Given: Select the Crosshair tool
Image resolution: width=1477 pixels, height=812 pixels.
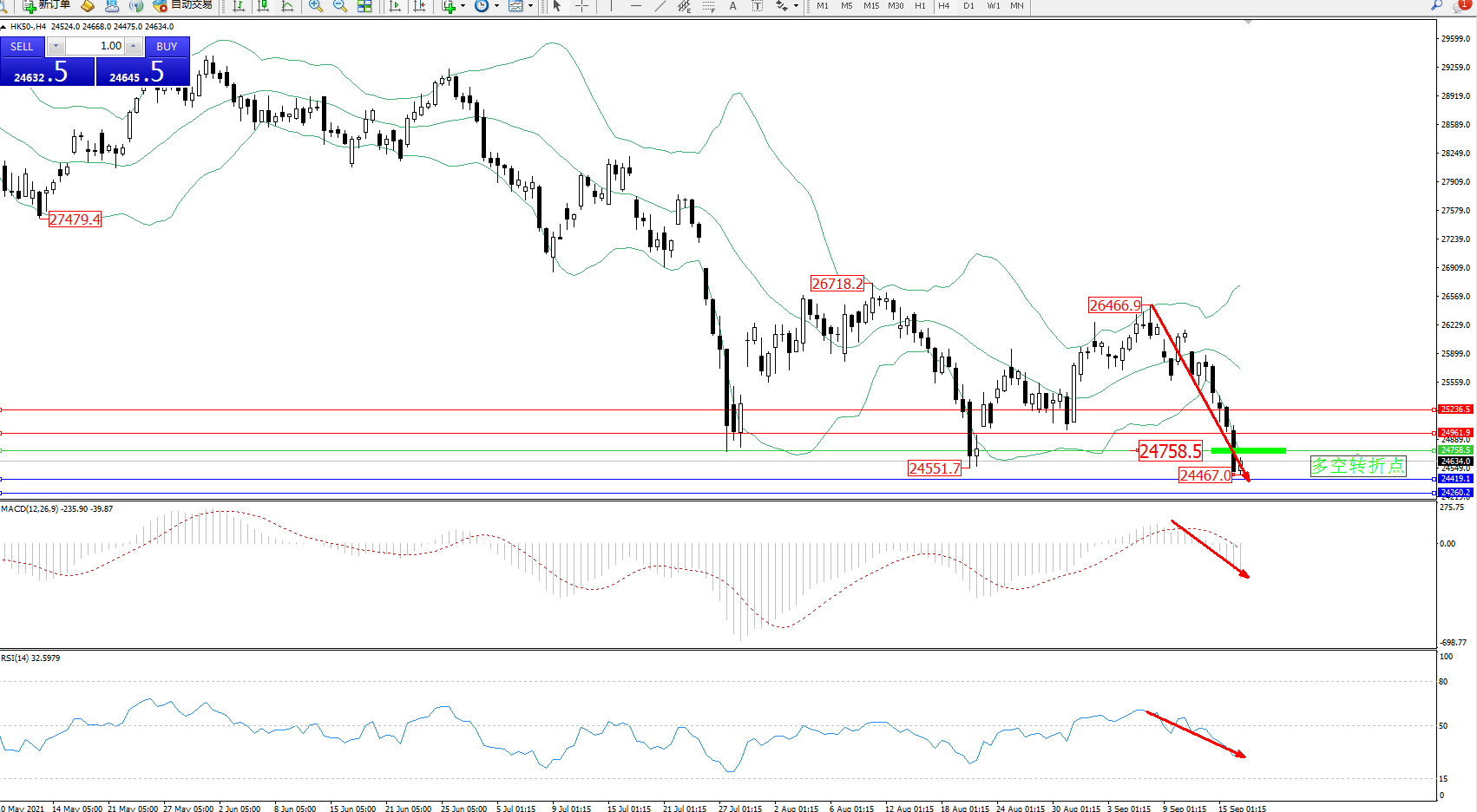Looking at the screenshot, I should coord(581,6).
